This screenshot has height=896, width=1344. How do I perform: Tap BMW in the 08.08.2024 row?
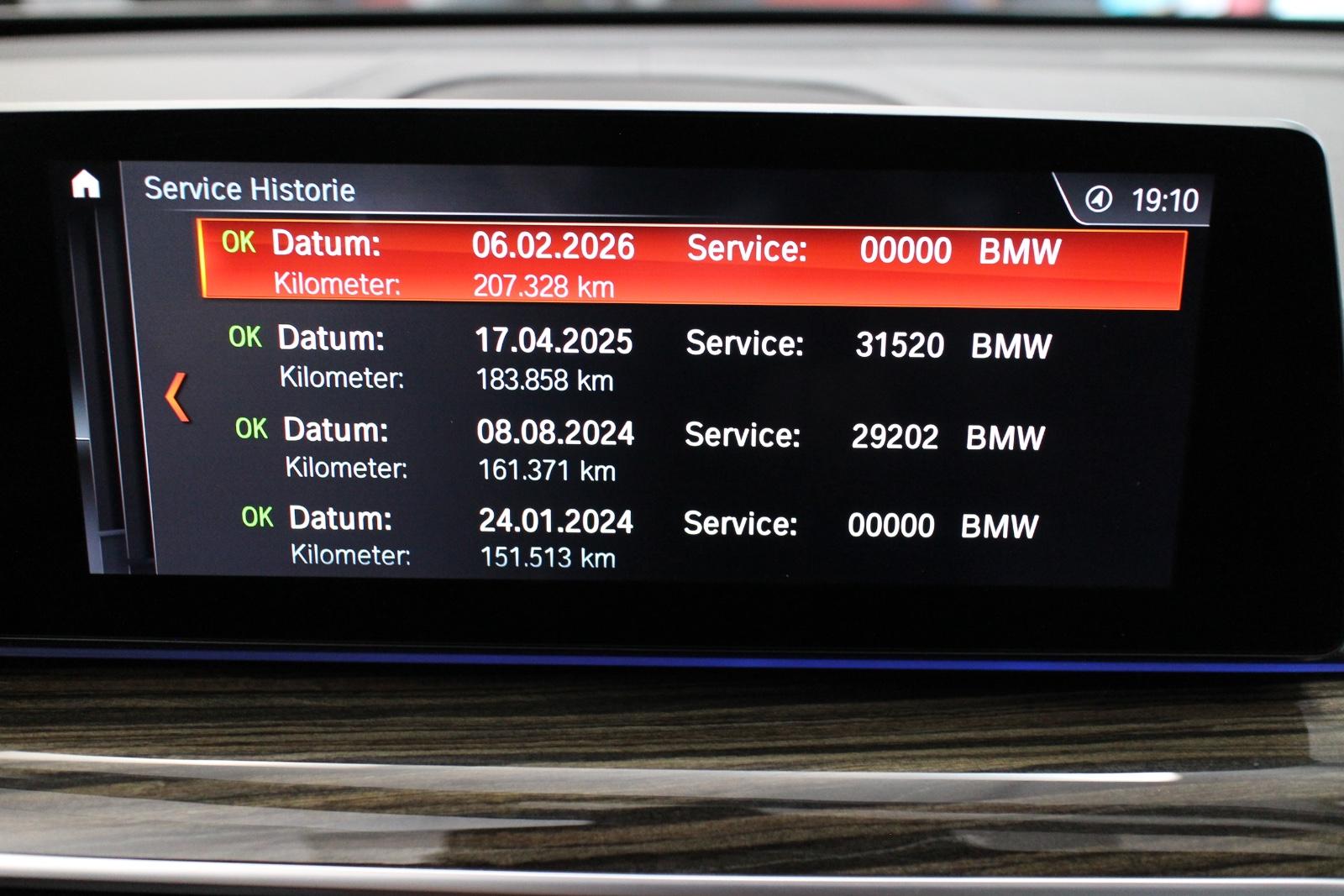[1005, 438]
